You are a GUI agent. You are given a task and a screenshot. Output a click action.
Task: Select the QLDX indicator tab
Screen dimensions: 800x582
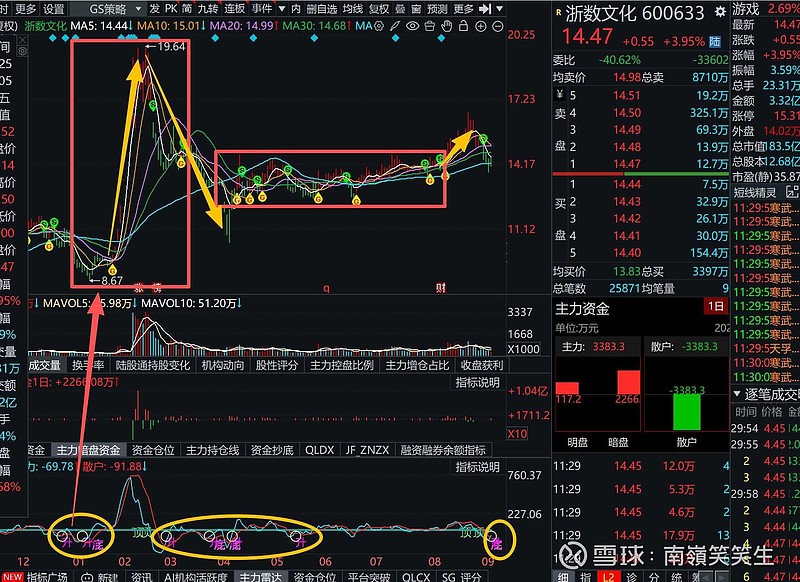click(319, 450)
